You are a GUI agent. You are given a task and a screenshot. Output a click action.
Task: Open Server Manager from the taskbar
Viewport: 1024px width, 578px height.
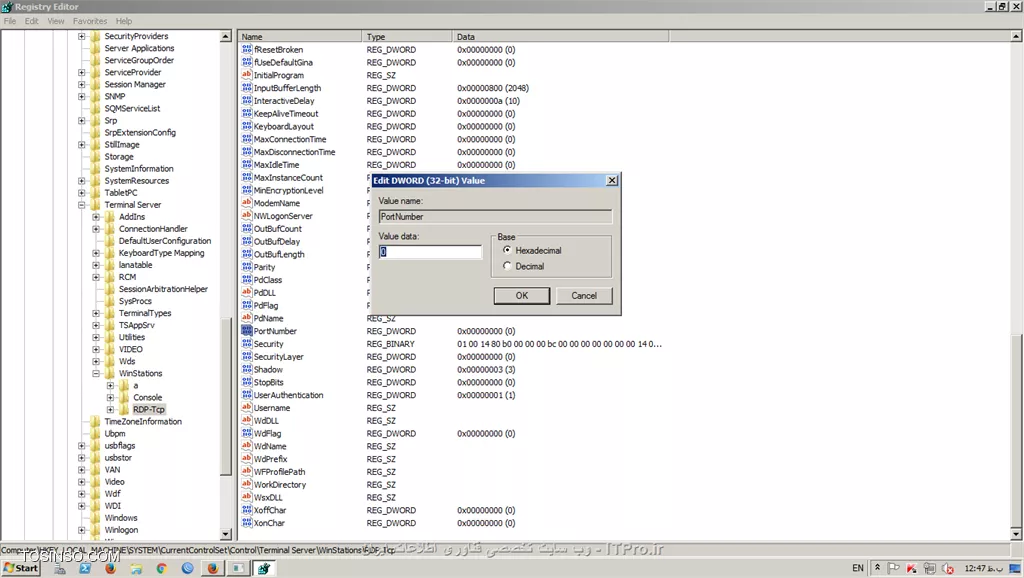pos(60,568)
